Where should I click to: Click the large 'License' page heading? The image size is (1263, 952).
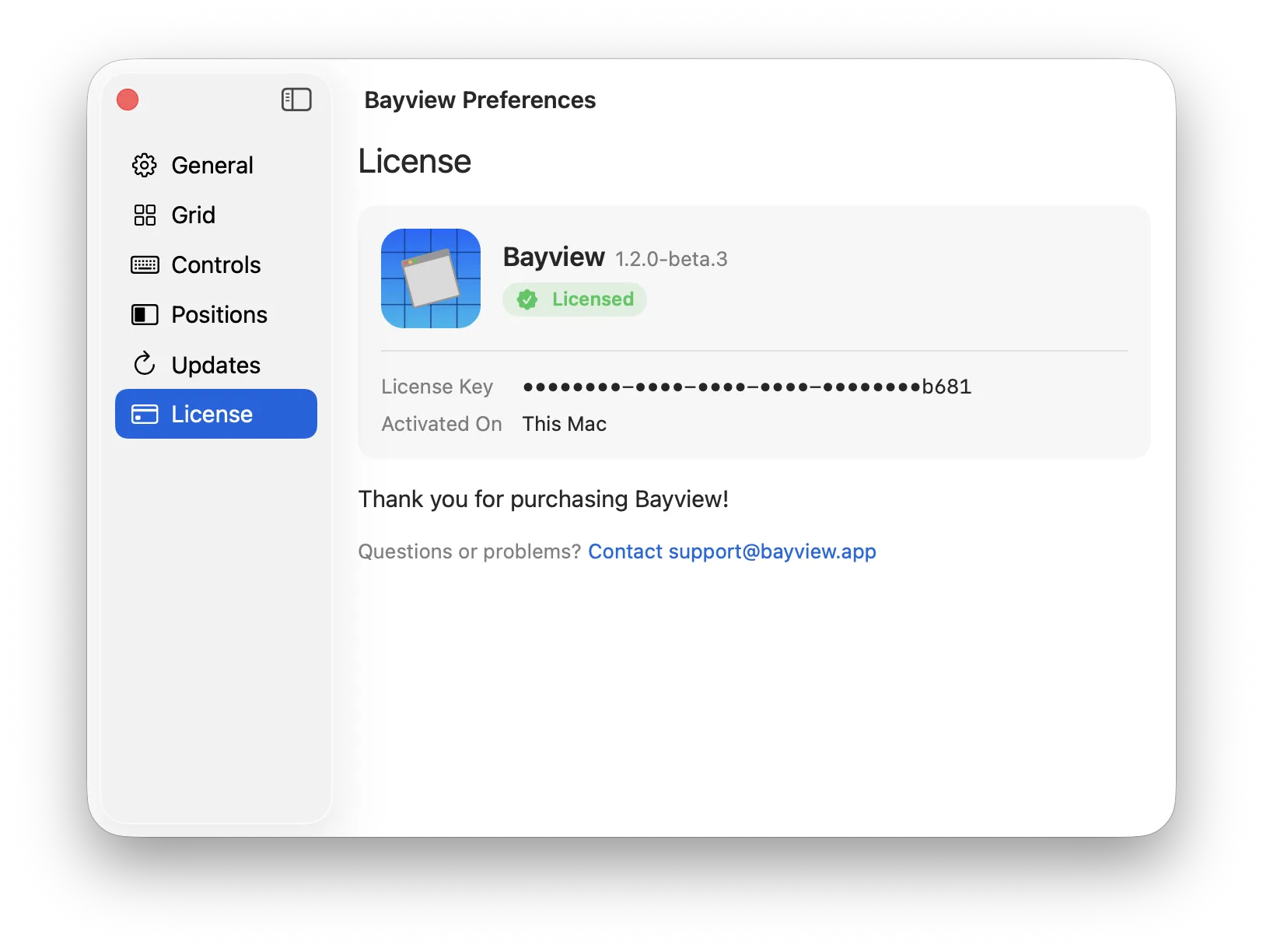415,161
